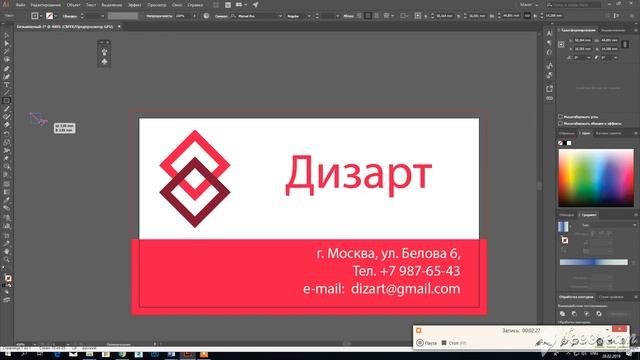Open the Pathfinder panel options menu
The width and height of the screenshot is (640, 360).
[636, 297]
